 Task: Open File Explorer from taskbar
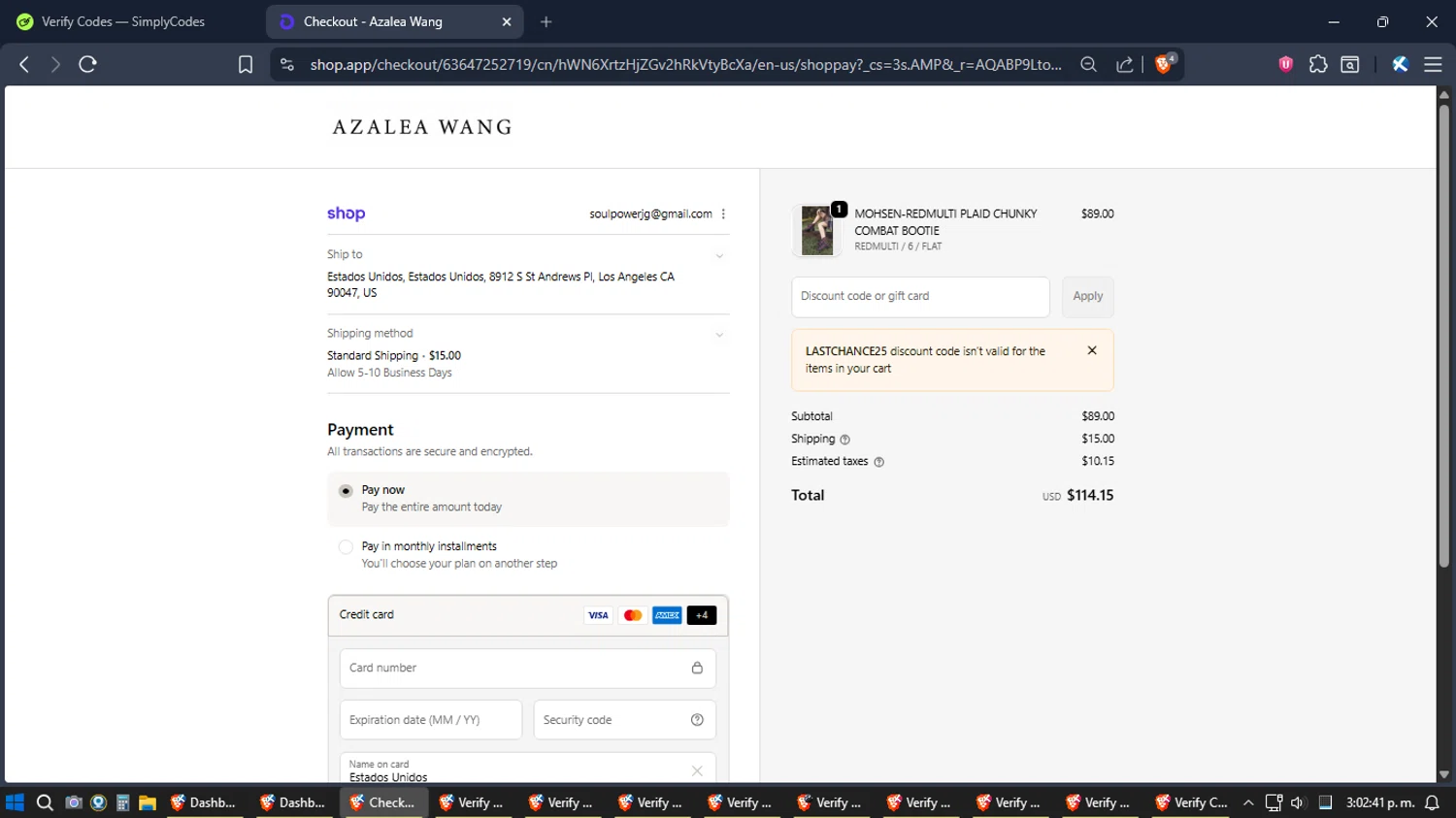148,802
